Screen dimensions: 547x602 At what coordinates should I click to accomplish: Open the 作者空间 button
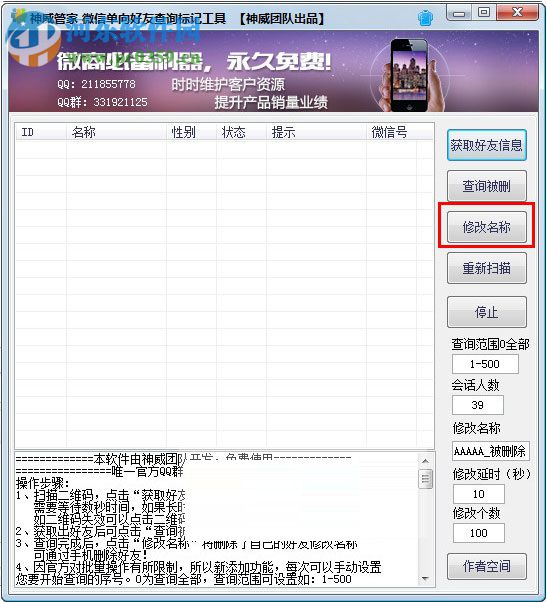pyautogui.click(x=486, y=566)
